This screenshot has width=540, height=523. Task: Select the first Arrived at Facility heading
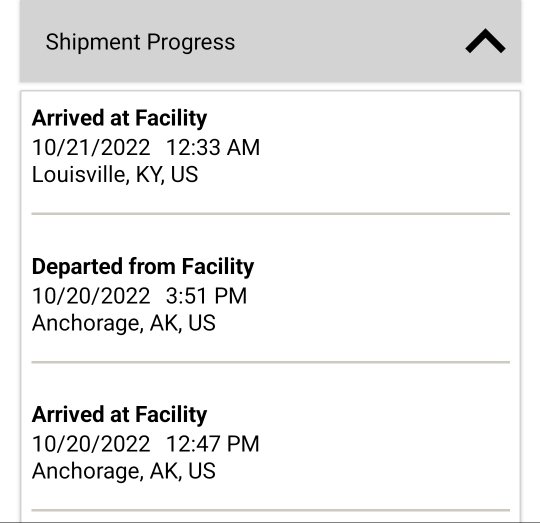[120, 118]
